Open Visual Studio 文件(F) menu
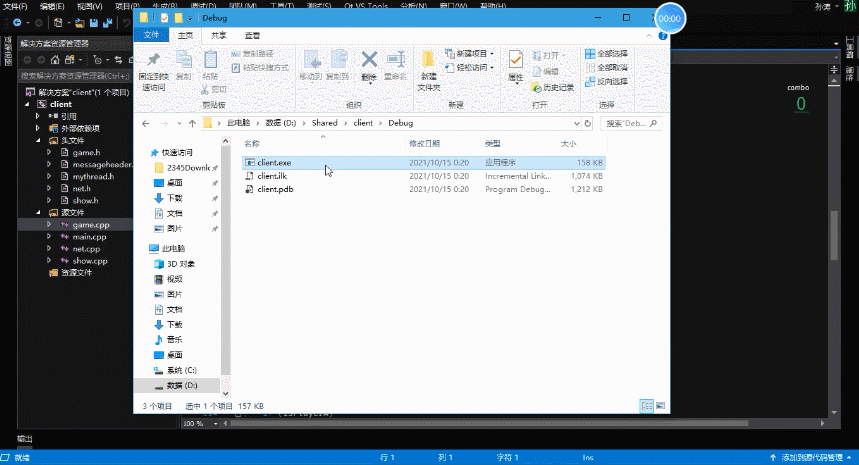The height and width of the screenshot is (465, 859). 15,7
